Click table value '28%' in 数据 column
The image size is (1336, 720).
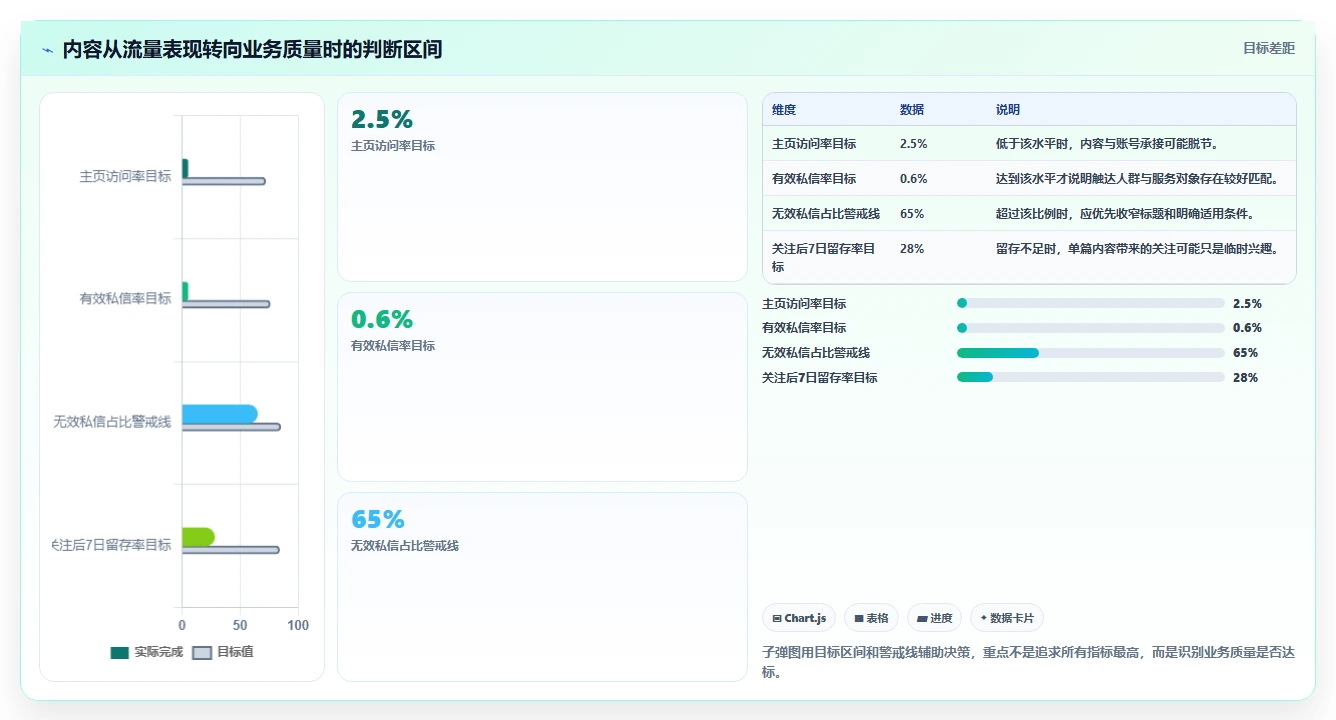pos(912,249)
